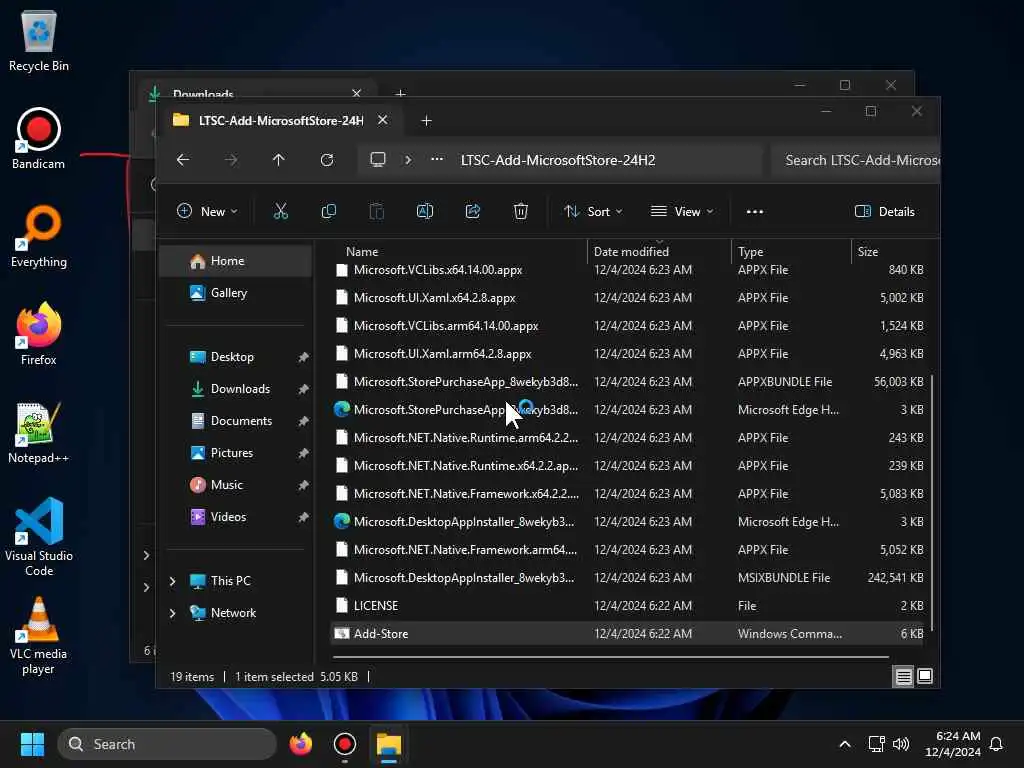1024x768 pixels.
Task: Open the View dropdown menu
Action: [682, 212]
